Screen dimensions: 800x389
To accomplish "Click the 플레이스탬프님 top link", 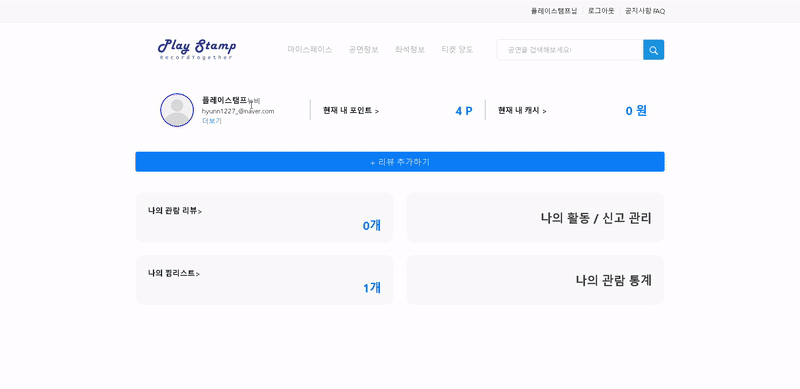I will point(554,11).
